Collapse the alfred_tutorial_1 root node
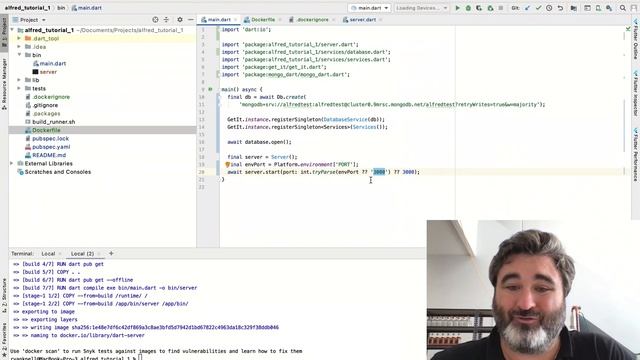Viewport: 640px width, 360px height. point(12,30)
